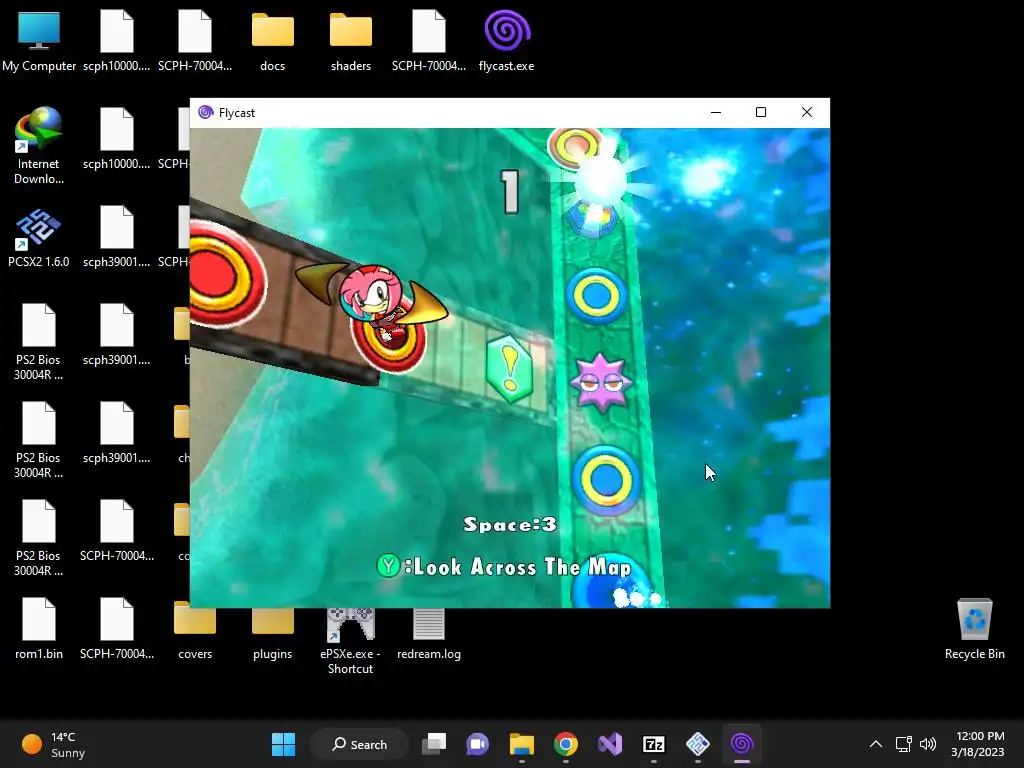Select the SCPH-70004 file beside rom1.bin

point(116,628)
